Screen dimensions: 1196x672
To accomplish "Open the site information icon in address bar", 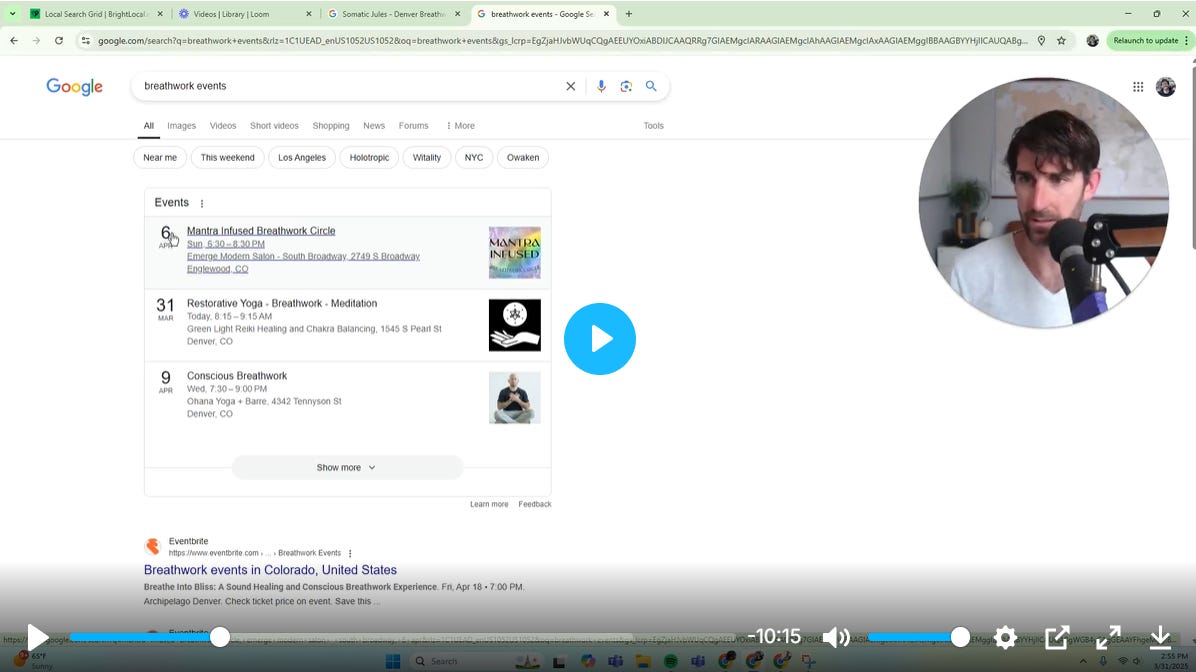I will (x=85, y=40).
